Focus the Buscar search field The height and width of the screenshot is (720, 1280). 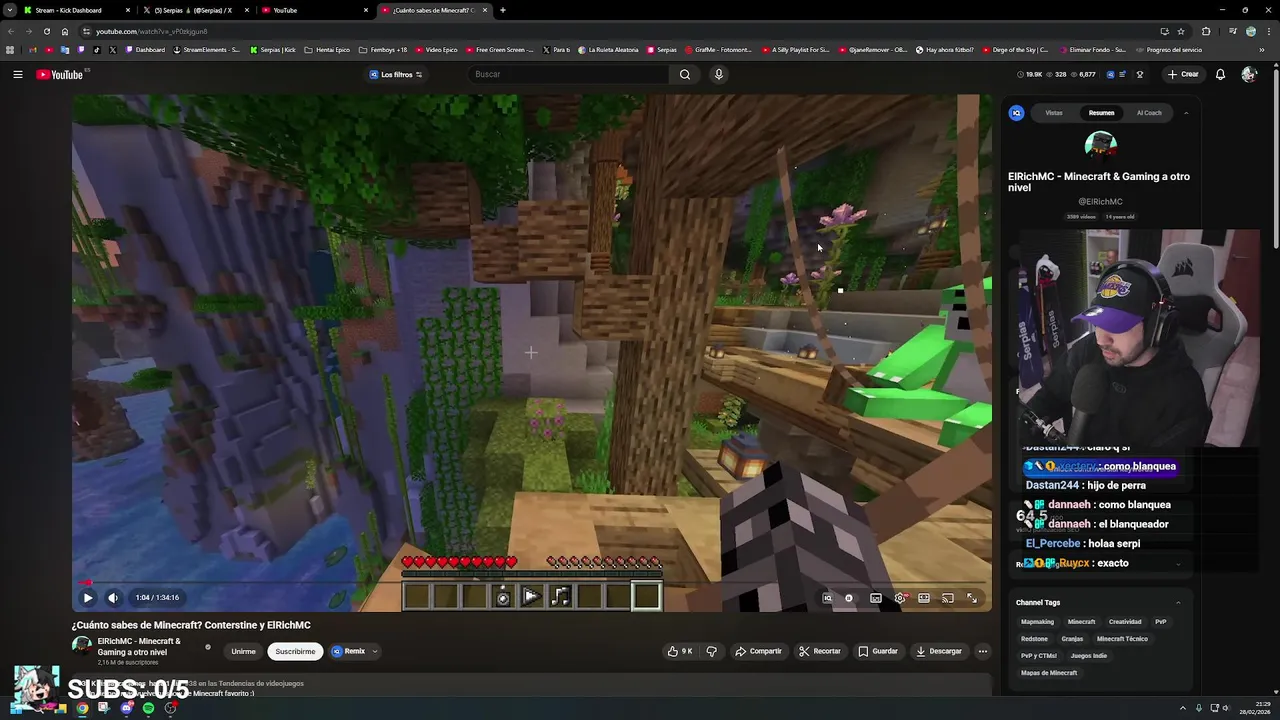[568, 74]
